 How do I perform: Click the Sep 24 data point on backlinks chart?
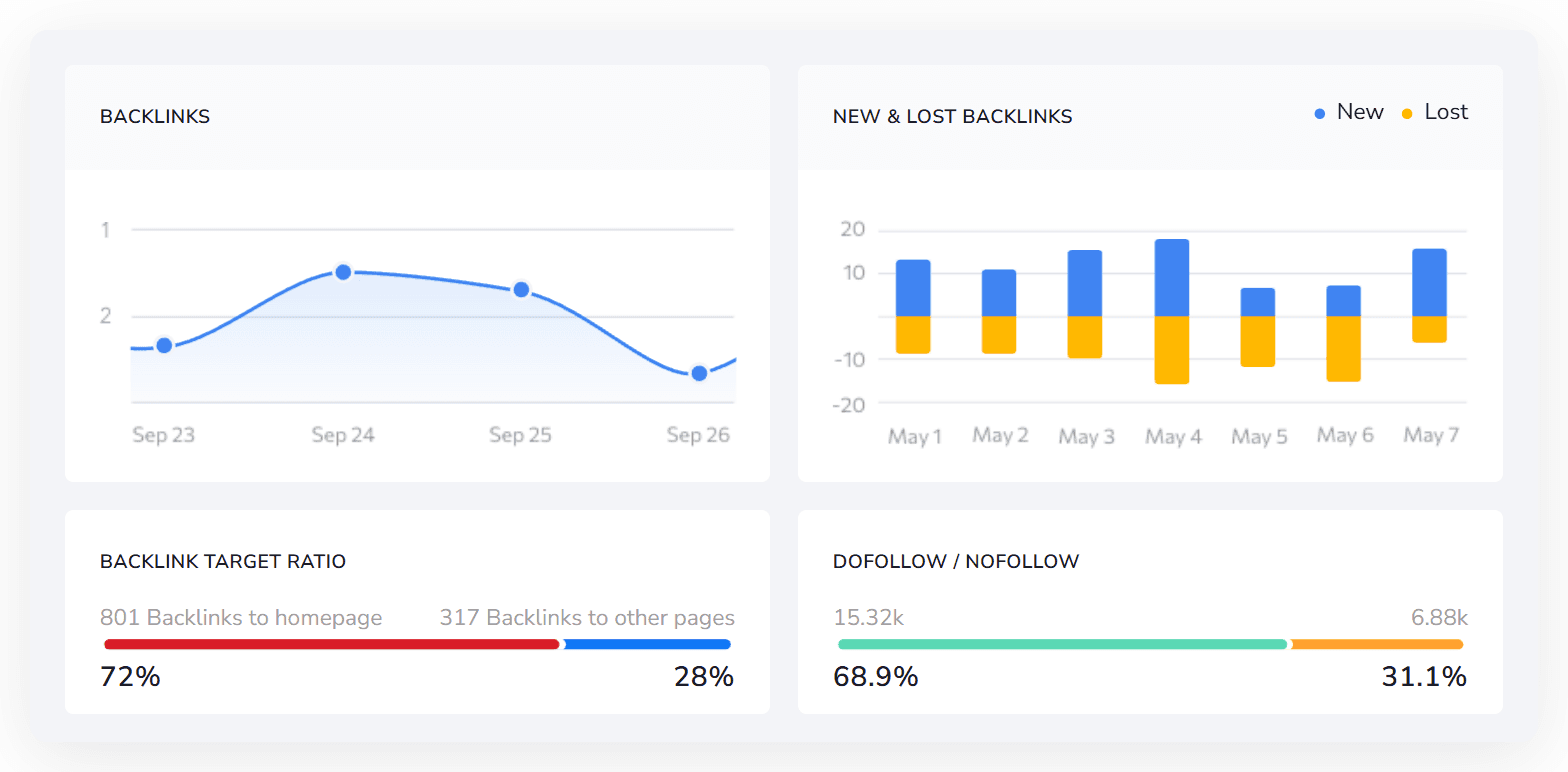[x=343, y=272]
